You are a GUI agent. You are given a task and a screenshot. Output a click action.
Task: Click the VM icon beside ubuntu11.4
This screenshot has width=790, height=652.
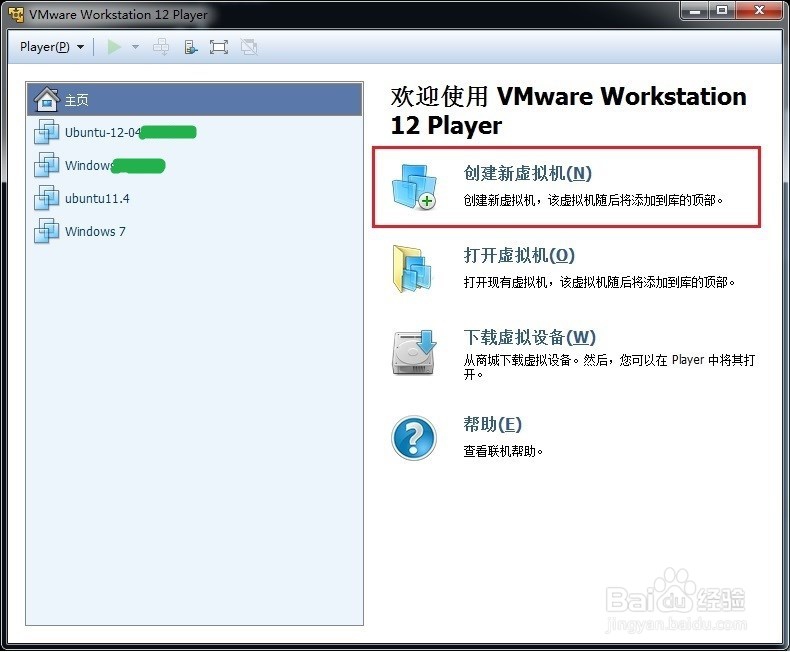[x=46, y=198]
